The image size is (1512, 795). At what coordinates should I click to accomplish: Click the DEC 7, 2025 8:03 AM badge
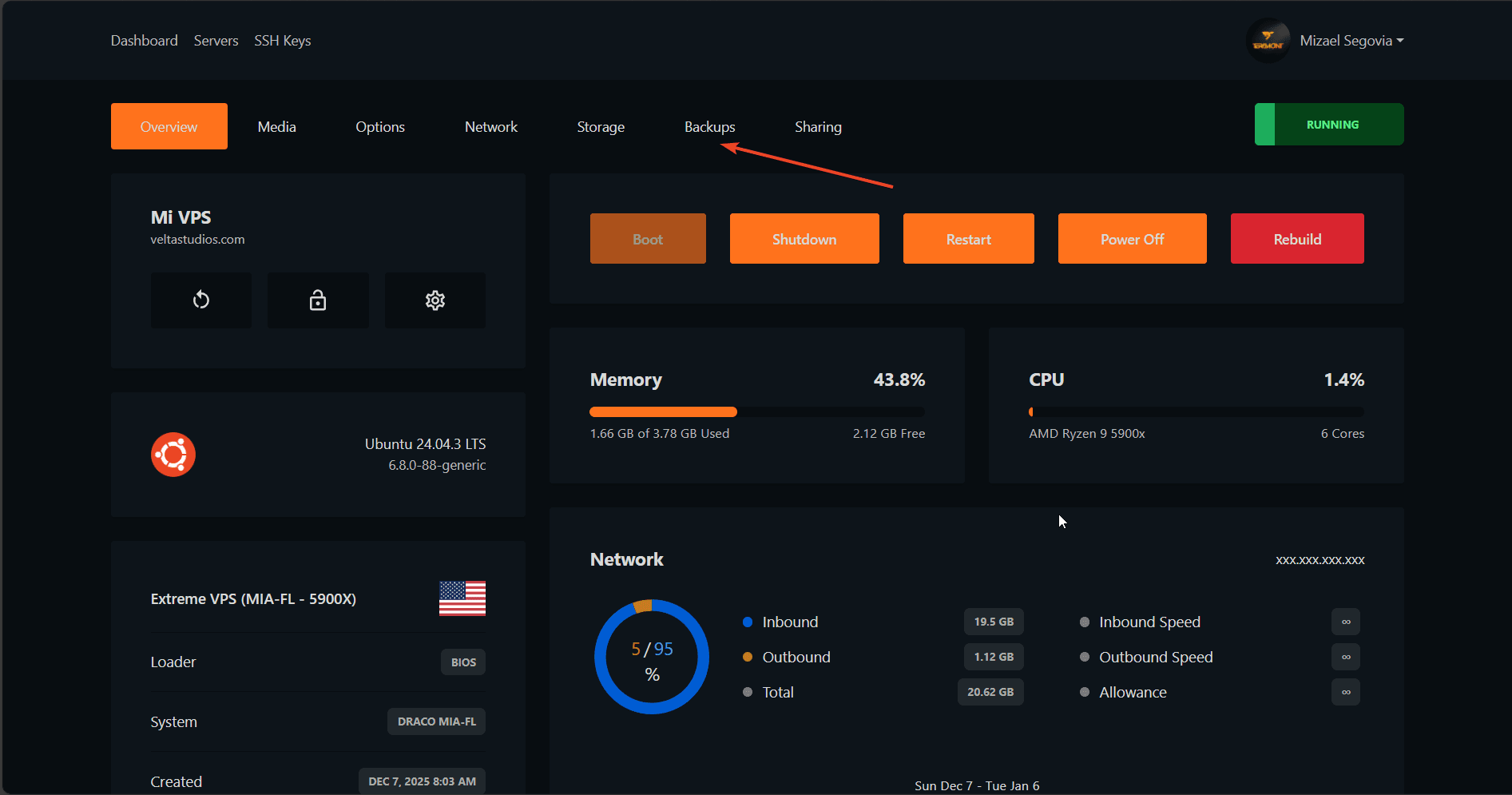click(x=422, y=781)
